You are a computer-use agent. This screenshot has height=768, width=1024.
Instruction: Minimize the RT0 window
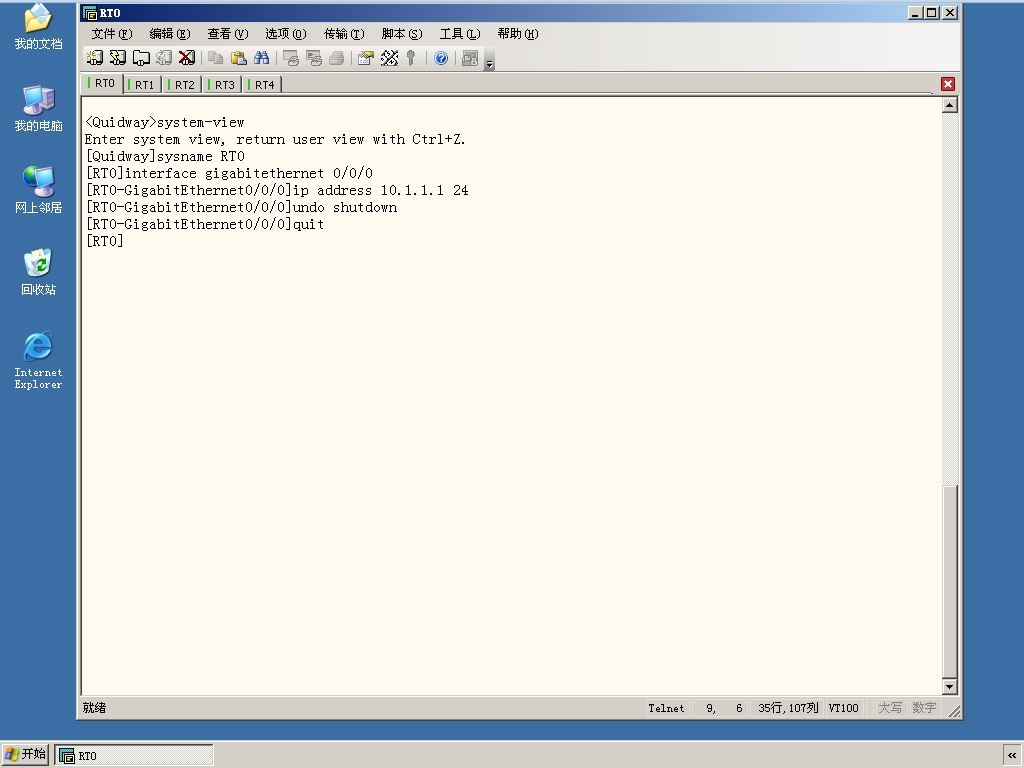click(915, 12)
